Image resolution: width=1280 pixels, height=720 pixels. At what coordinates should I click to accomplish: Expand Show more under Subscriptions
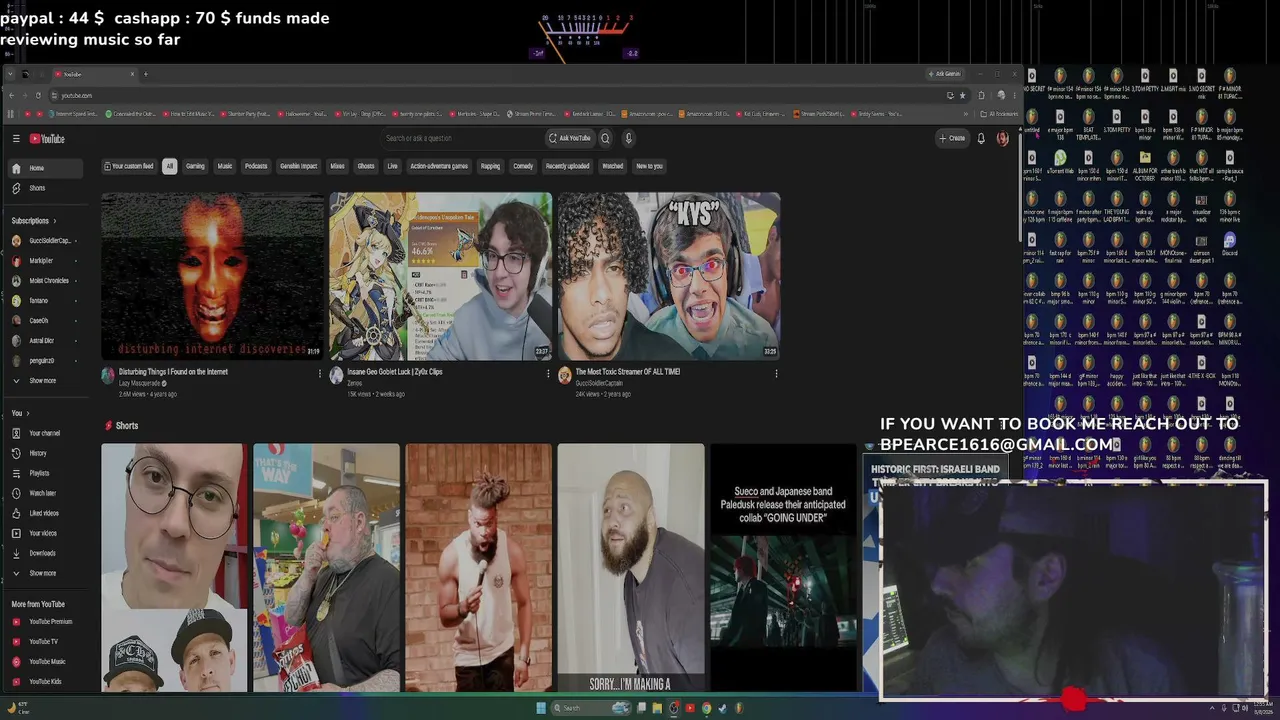(x=46, y=381)
